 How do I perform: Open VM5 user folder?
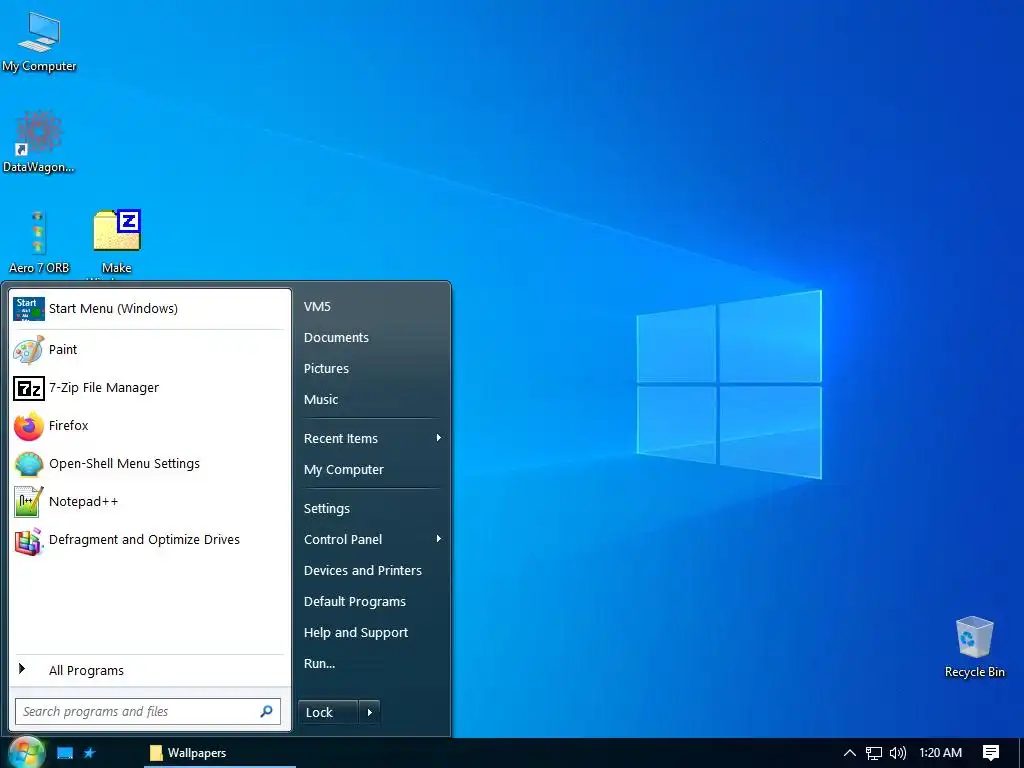(x=317, y=306)
